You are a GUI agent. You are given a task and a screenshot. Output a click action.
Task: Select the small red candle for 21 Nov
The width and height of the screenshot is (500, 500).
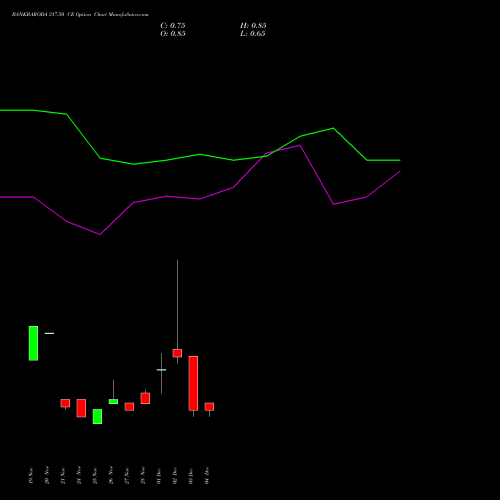point(65,404)
